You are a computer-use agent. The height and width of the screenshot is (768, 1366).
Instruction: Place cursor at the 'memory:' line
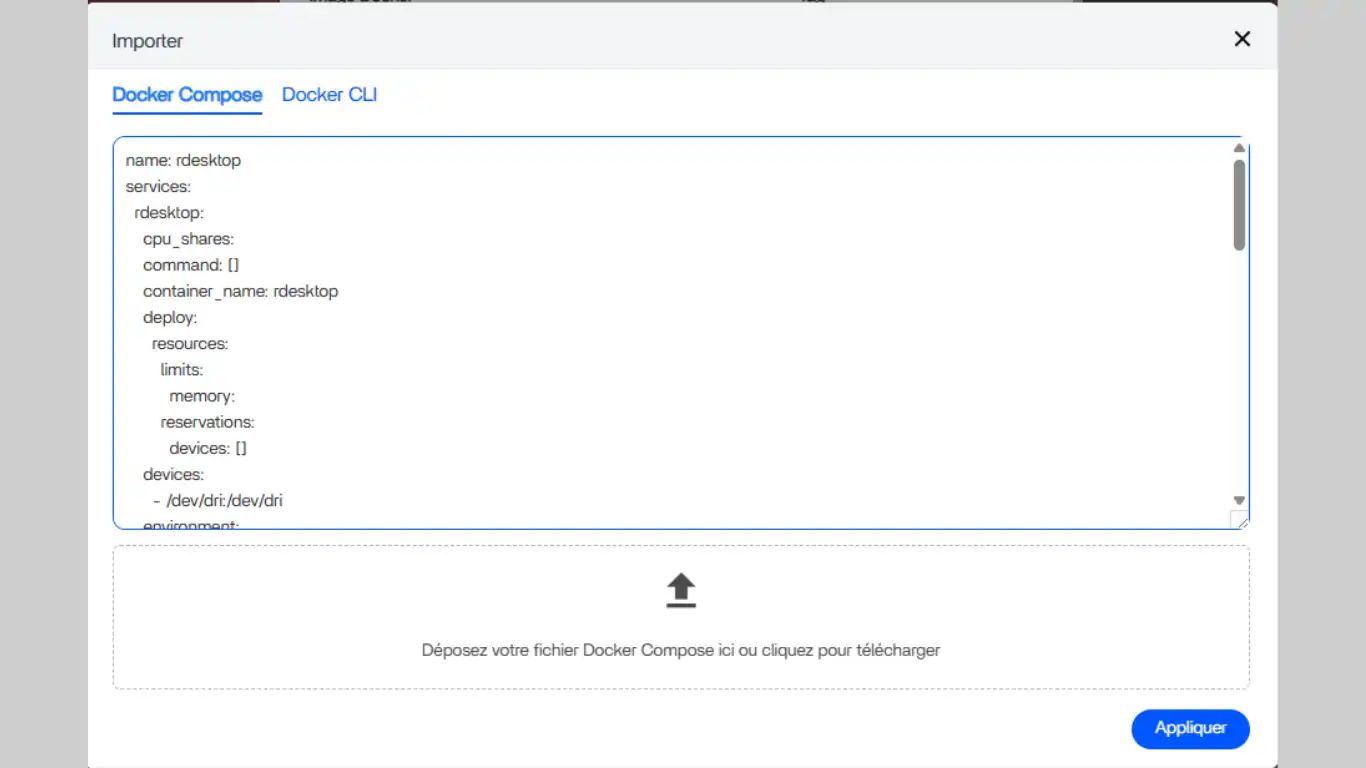click(x=202, y=396)
